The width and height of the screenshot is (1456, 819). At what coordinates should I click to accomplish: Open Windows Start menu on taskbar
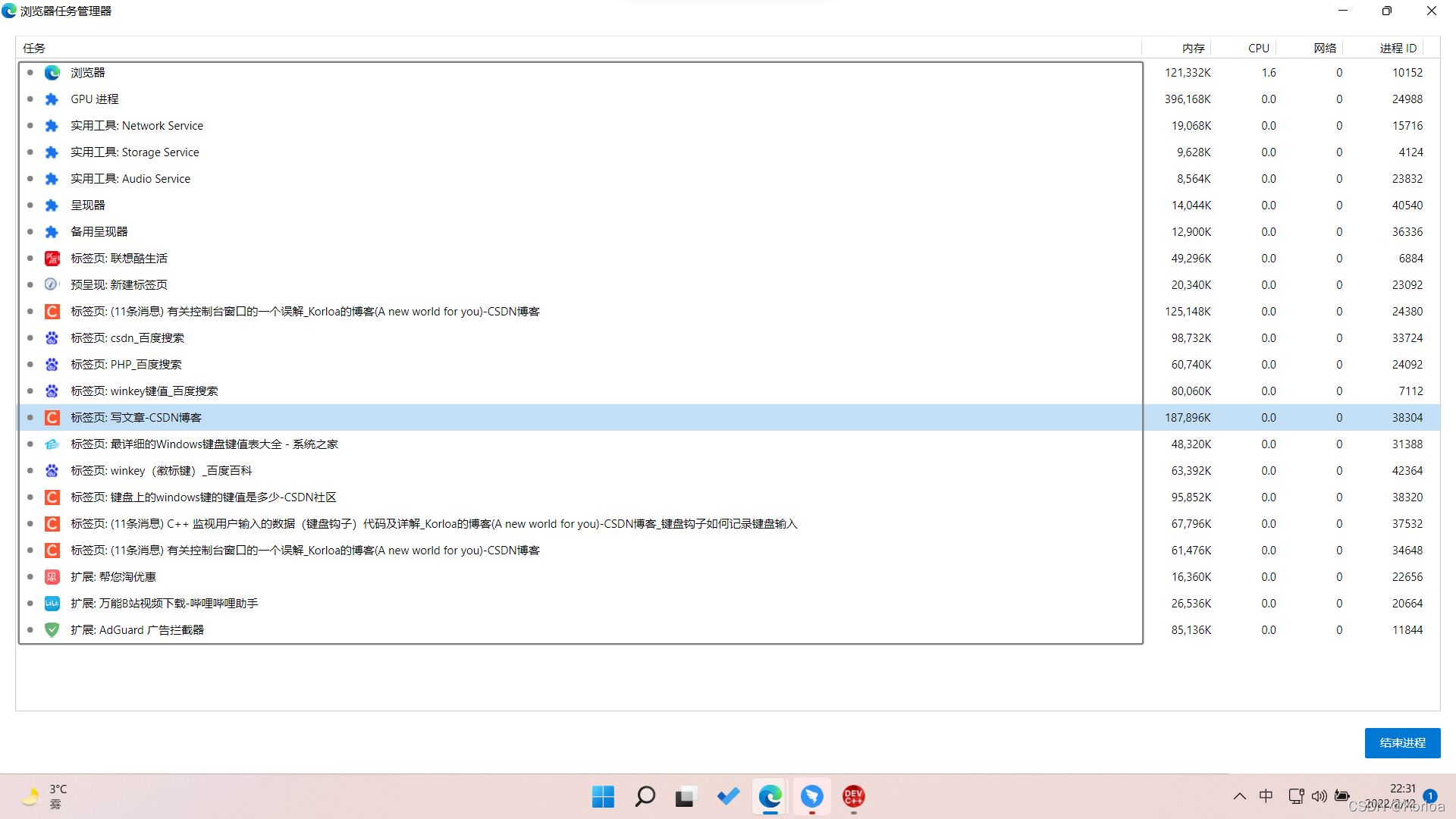(603, 796)
